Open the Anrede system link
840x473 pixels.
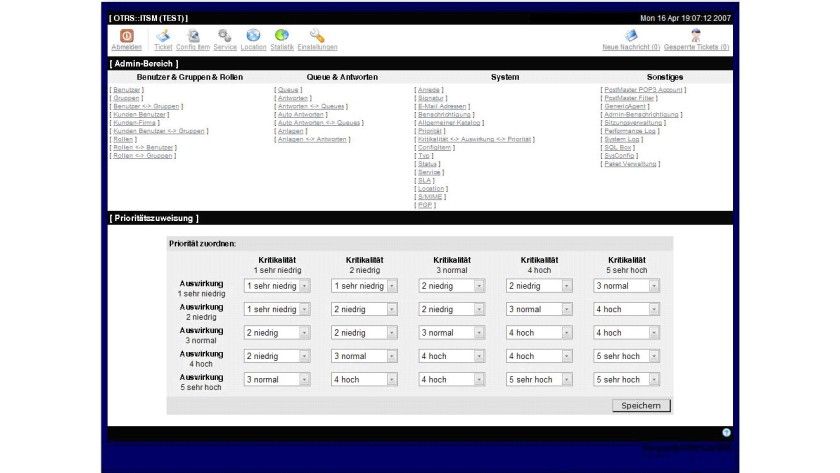click(x=429, y=90)
